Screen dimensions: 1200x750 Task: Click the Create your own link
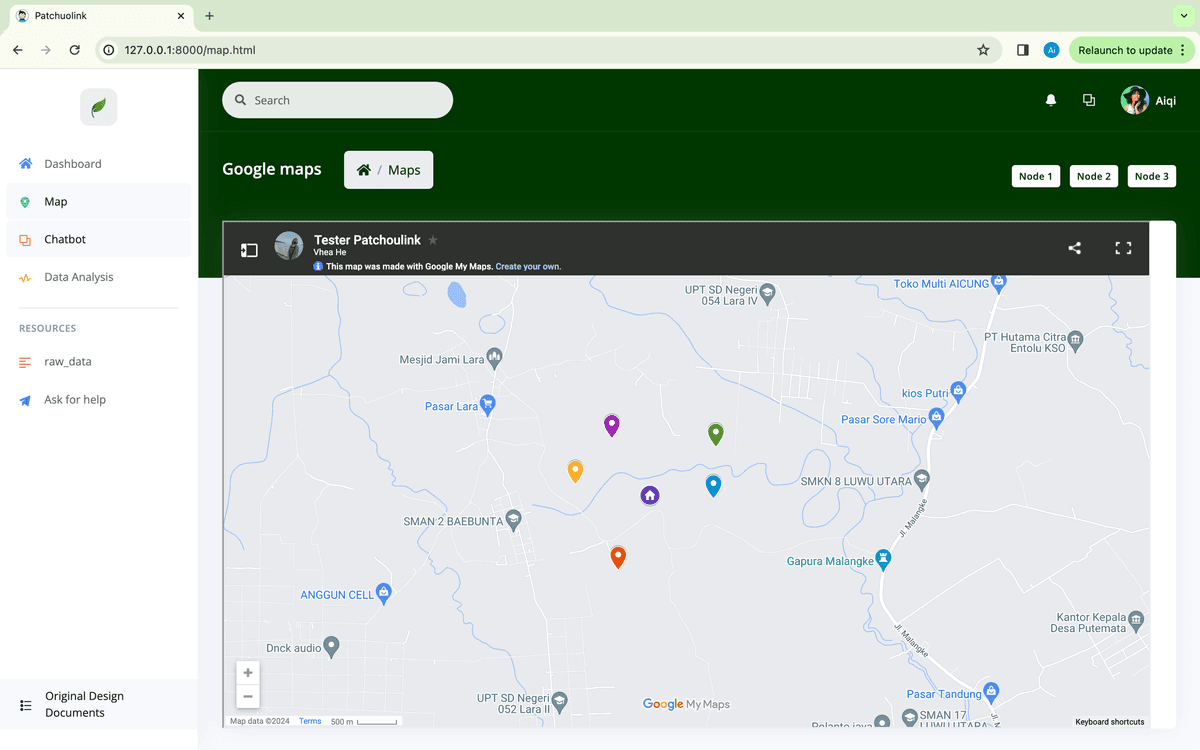(x=528, y=267)
